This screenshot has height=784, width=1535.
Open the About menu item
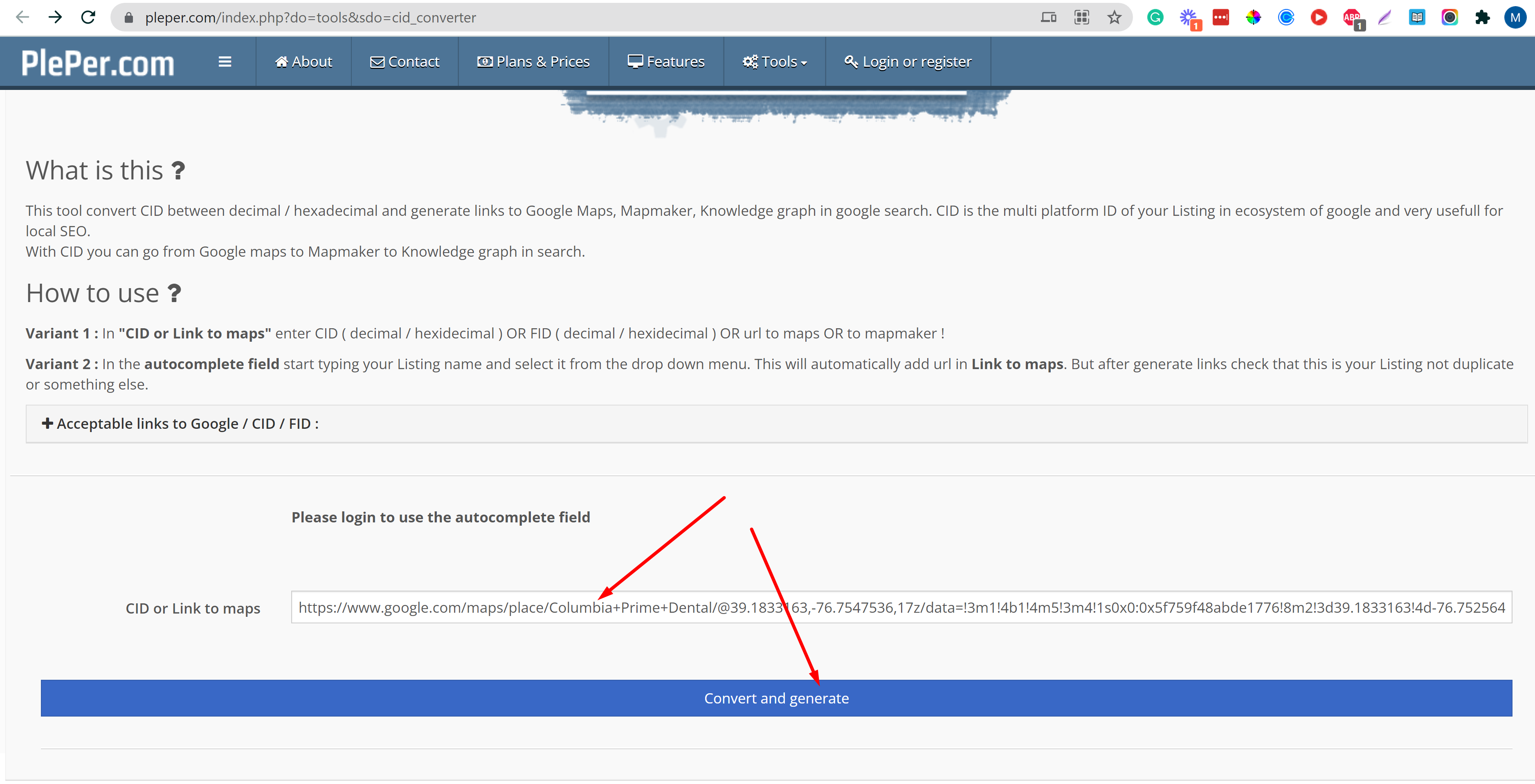(x=303, y=62)
